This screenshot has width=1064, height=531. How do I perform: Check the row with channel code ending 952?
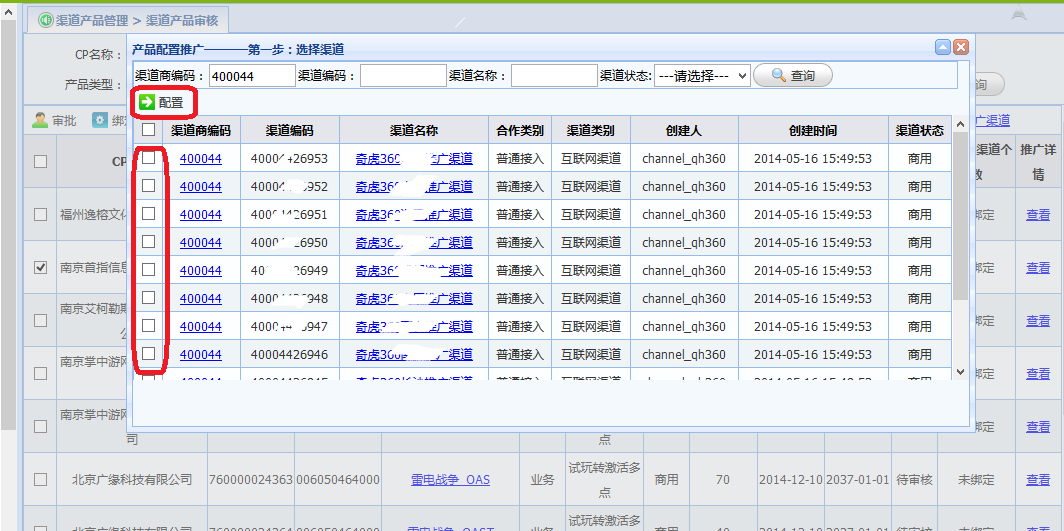(x=149, y=186)
